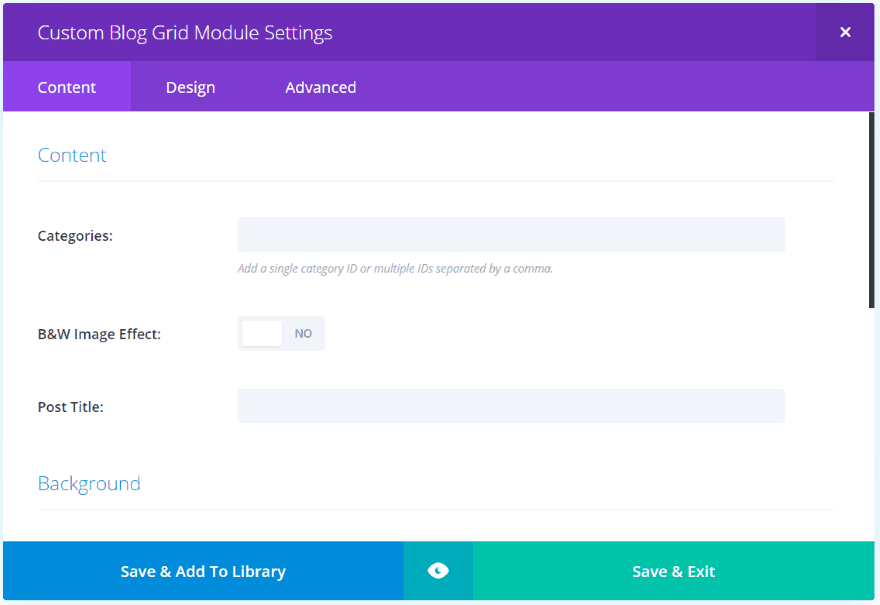Click the white handle of B&W switch
The width and height of the screenshot is (880, 605).
(262, 333)
